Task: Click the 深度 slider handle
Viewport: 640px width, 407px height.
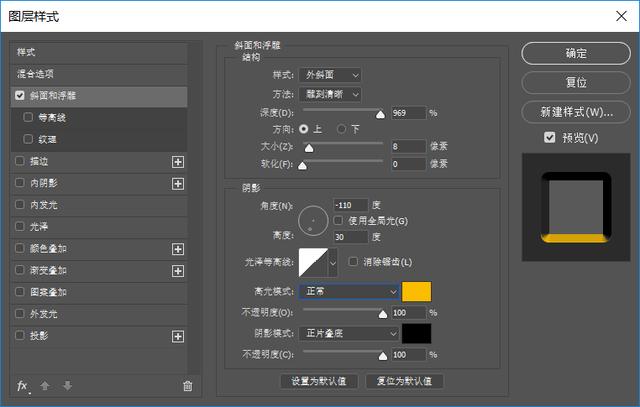Action: click(x=380, y=115)
